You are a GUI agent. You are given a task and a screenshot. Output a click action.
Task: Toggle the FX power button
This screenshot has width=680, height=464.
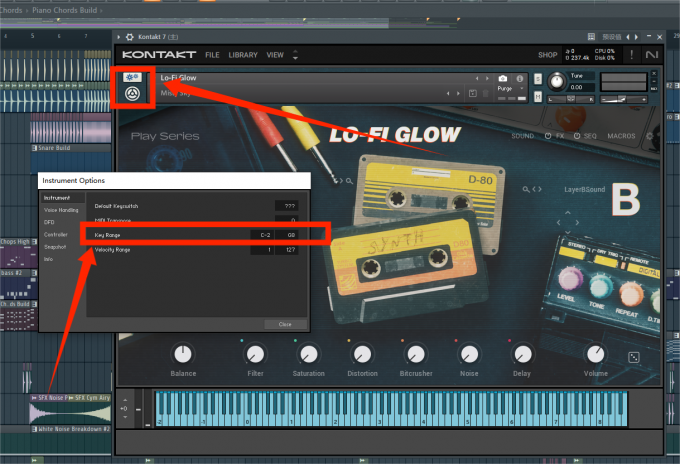click(x=548, y=136)
